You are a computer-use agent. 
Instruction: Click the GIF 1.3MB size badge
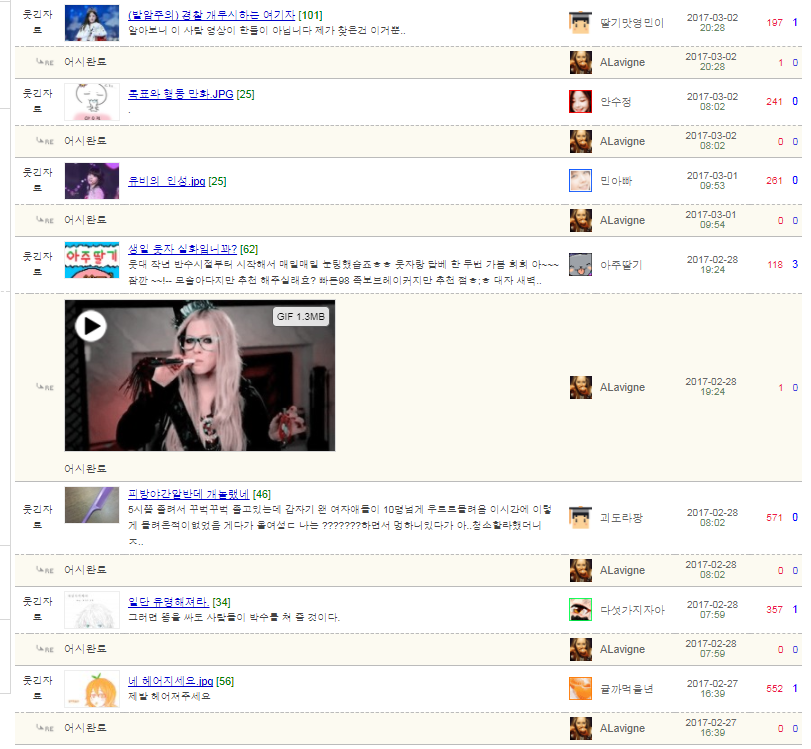[301, 317]
